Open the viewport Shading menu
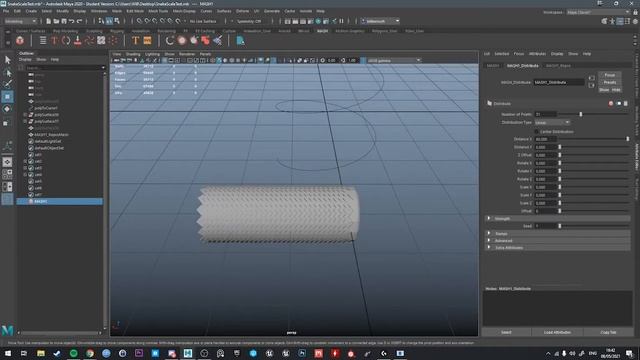 pyautogui.click(x=133, y=54)
